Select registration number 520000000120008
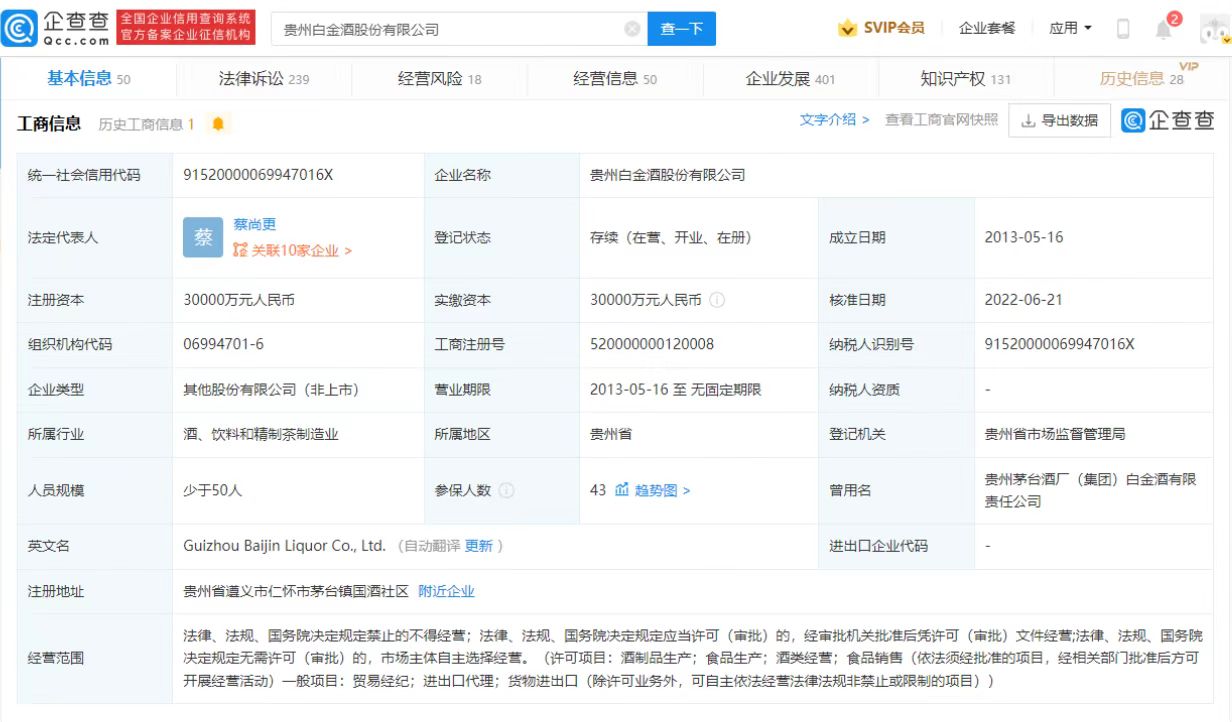The image size is (1232, 722). pyautogui.click(x=652, y=344)
